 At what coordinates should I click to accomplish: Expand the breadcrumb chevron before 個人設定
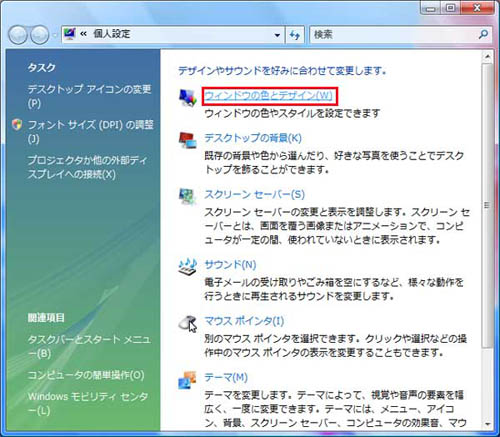(x=83, y=34)
